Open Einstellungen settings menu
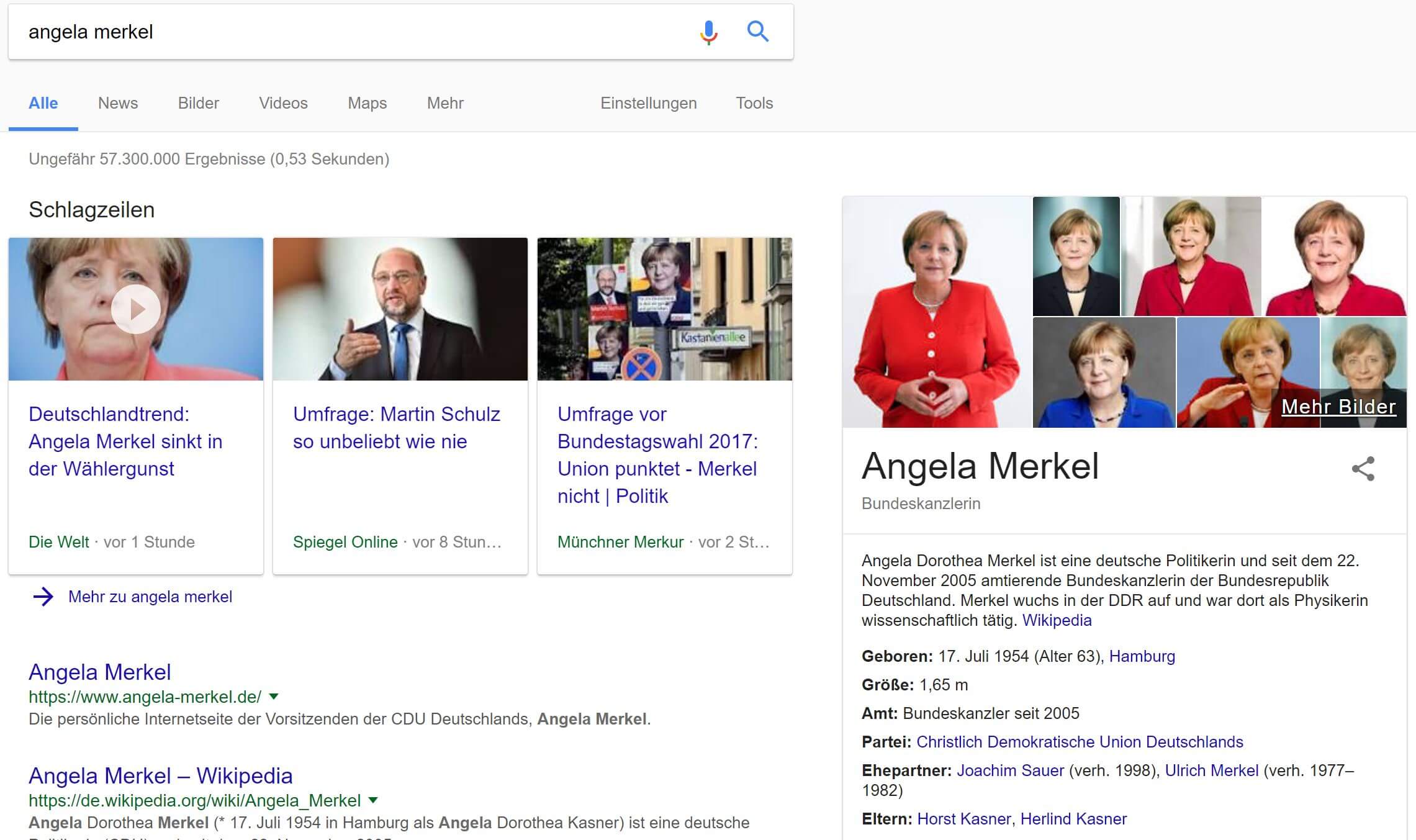1416x840 pixels. 648,103
